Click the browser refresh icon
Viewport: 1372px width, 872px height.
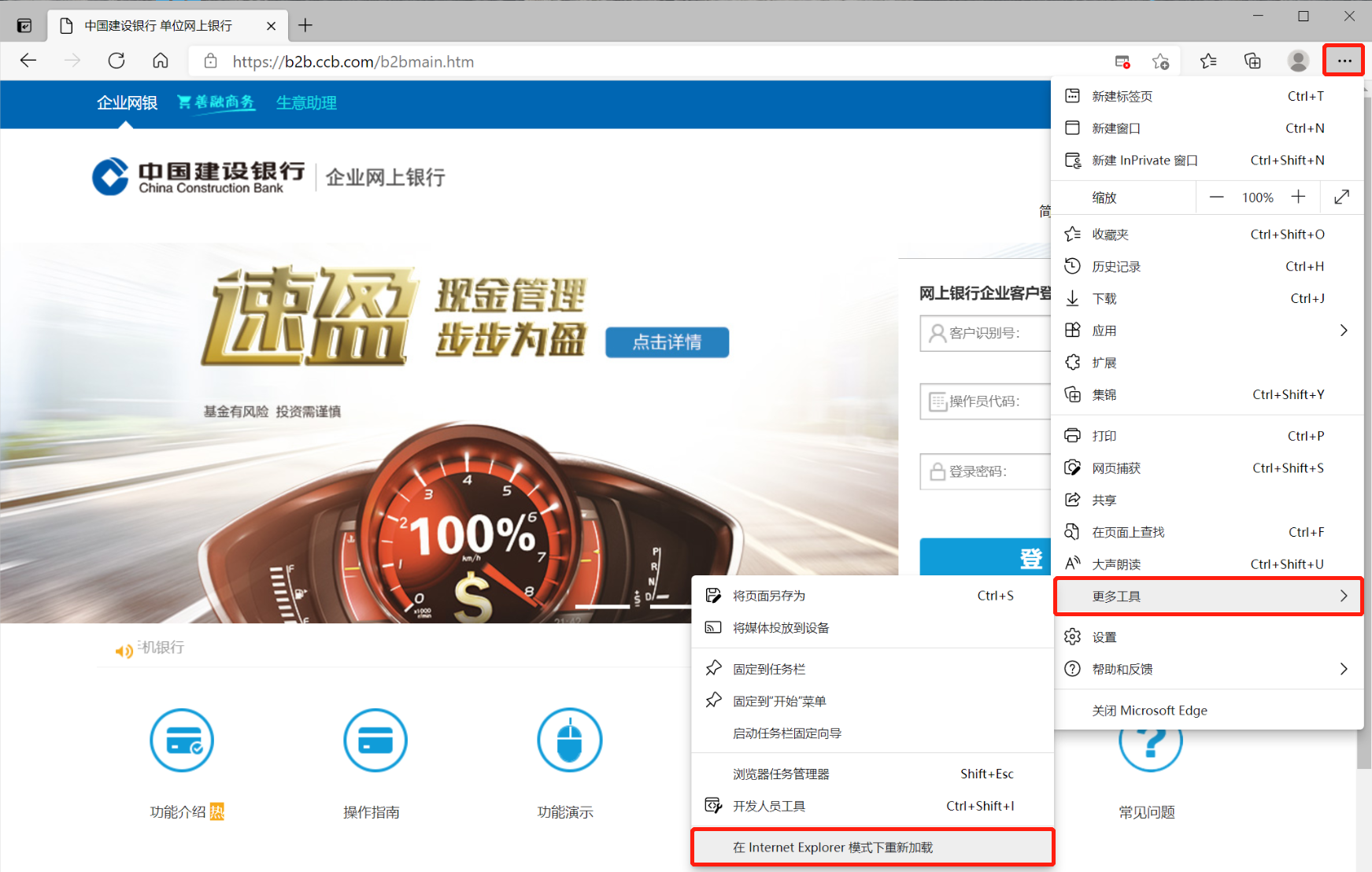coord(116,61)
